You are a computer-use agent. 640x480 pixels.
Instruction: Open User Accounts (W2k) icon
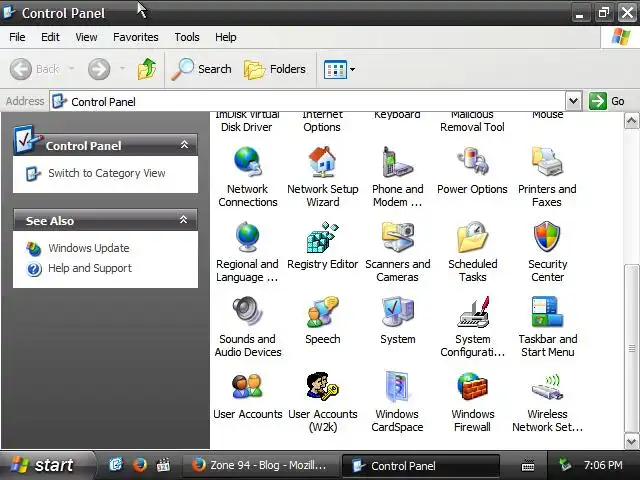click(x=322, y=387)
